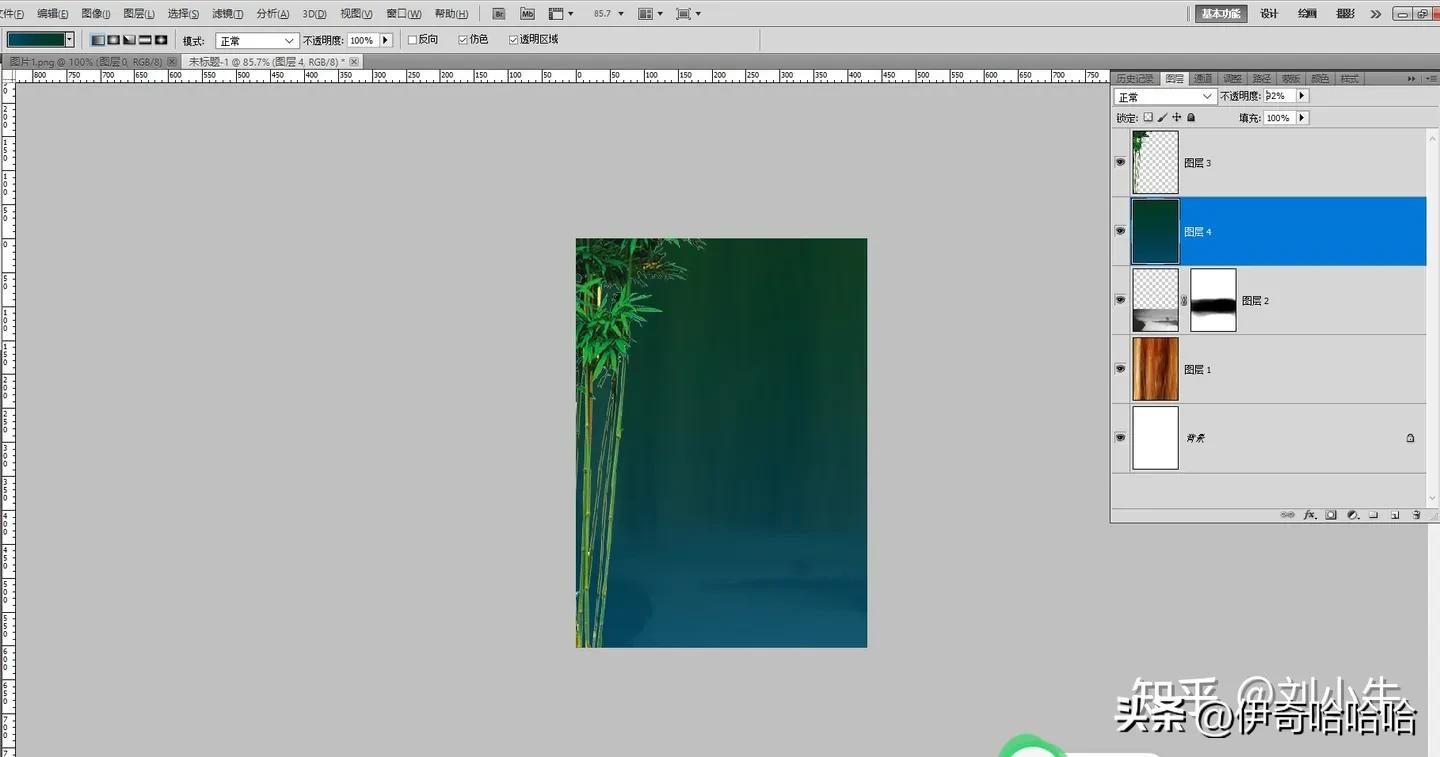The height and width of the screenshot is (757, 1440).
Task: Open the 滤镜 menu
Action: point(226,13)
